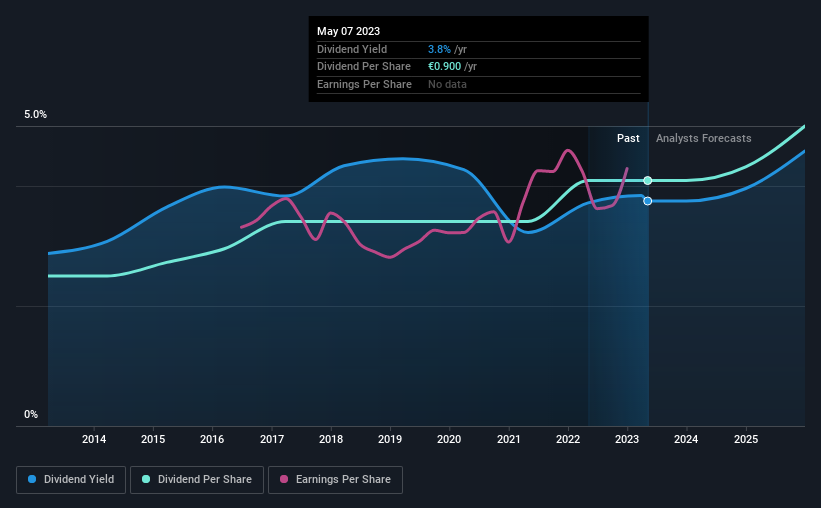Toggle the Earnings Per Share legend button
821x508 pixels.
pyautogui.click(x=336, y=480)
